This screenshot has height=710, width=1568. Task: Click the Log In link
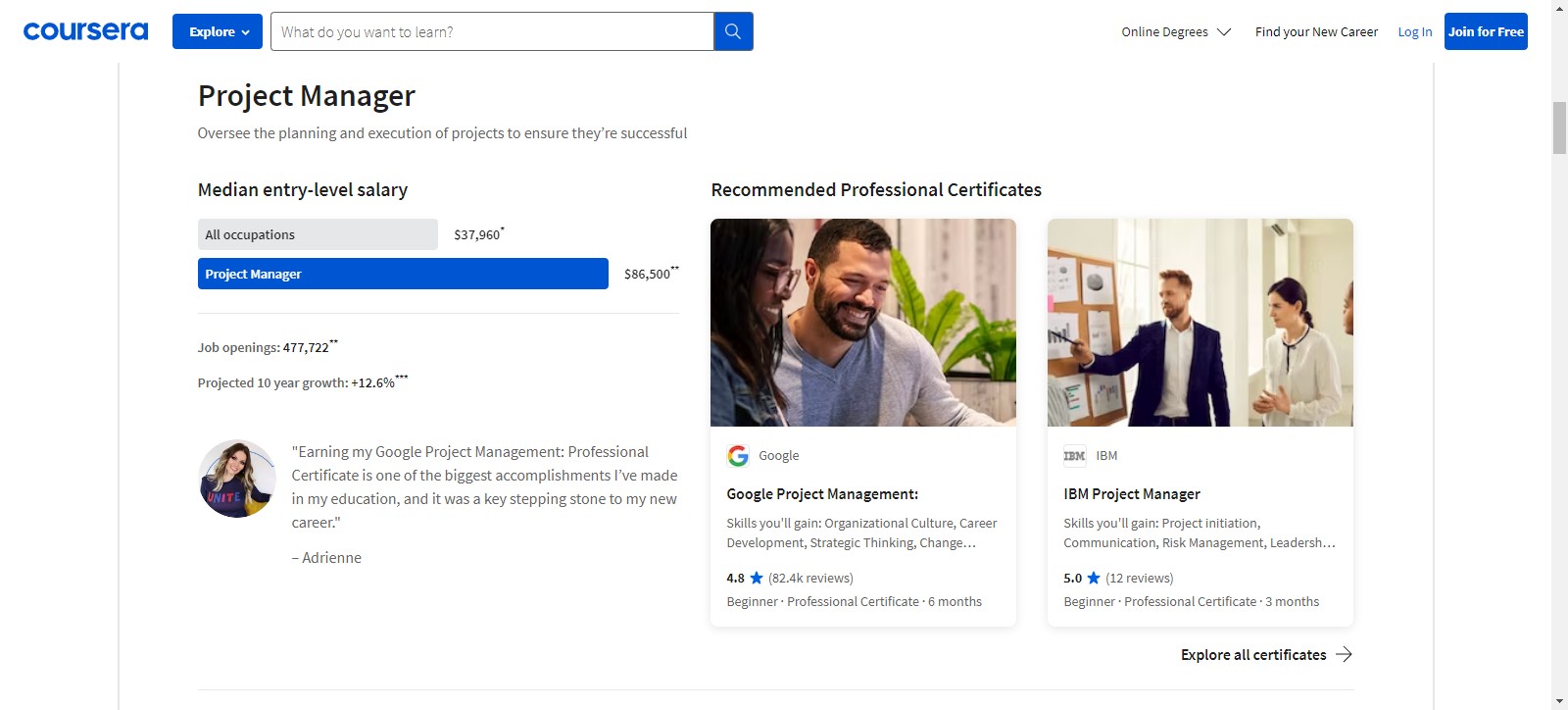tap(1414, 31)
